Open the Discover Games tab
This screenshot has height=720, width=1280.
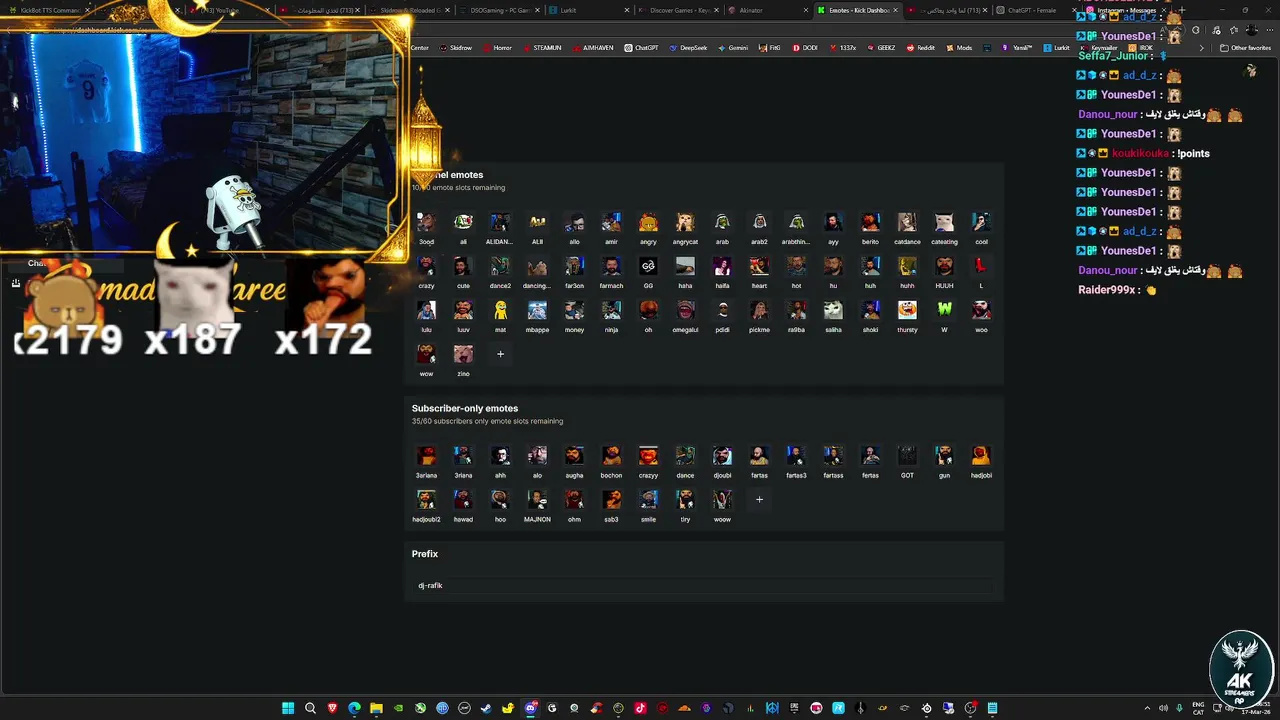coord(678,10)
